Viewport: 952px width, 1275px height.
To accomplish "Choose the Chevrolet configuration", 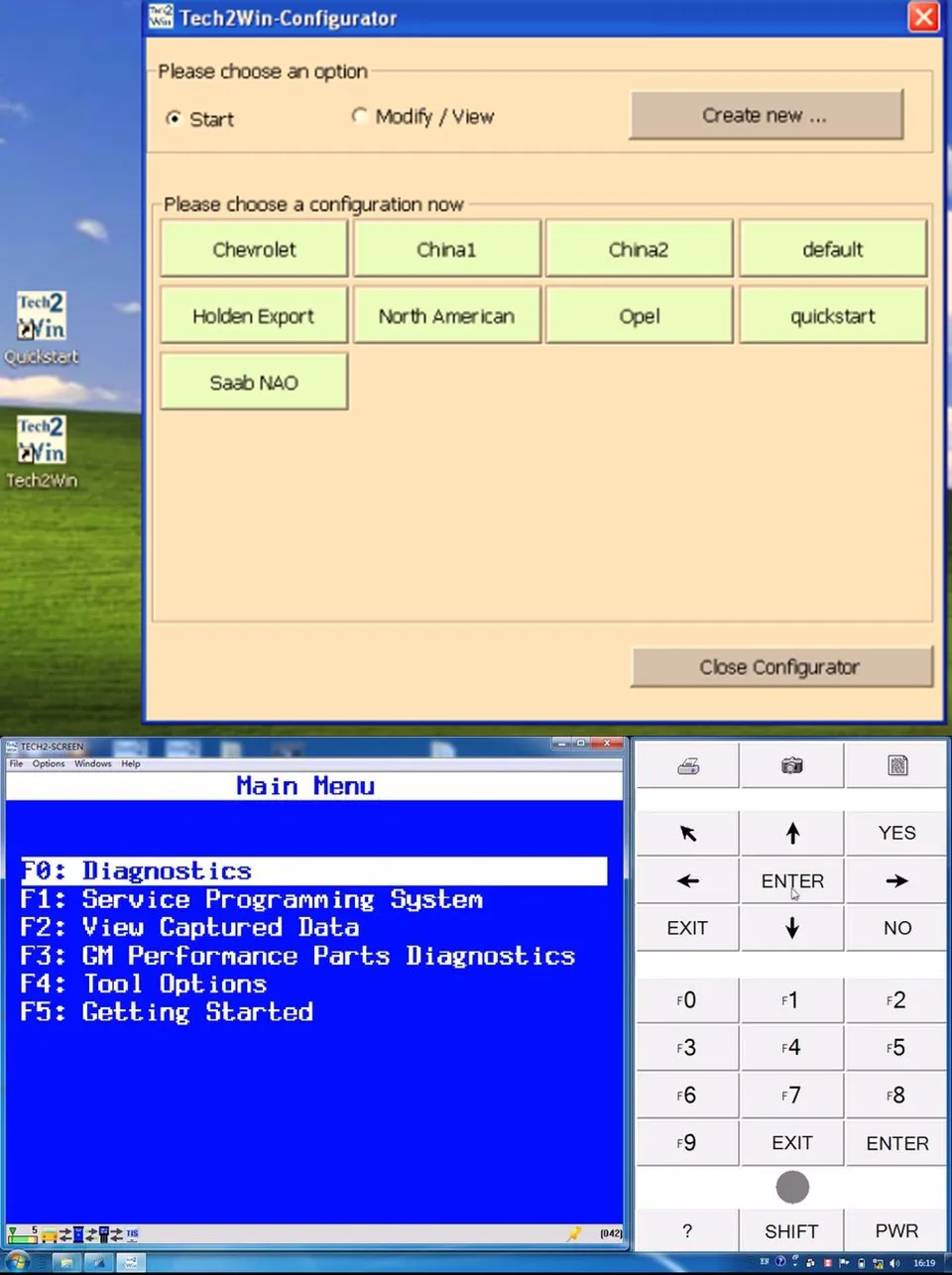I will pyautogui.click(x=254, y=249).
